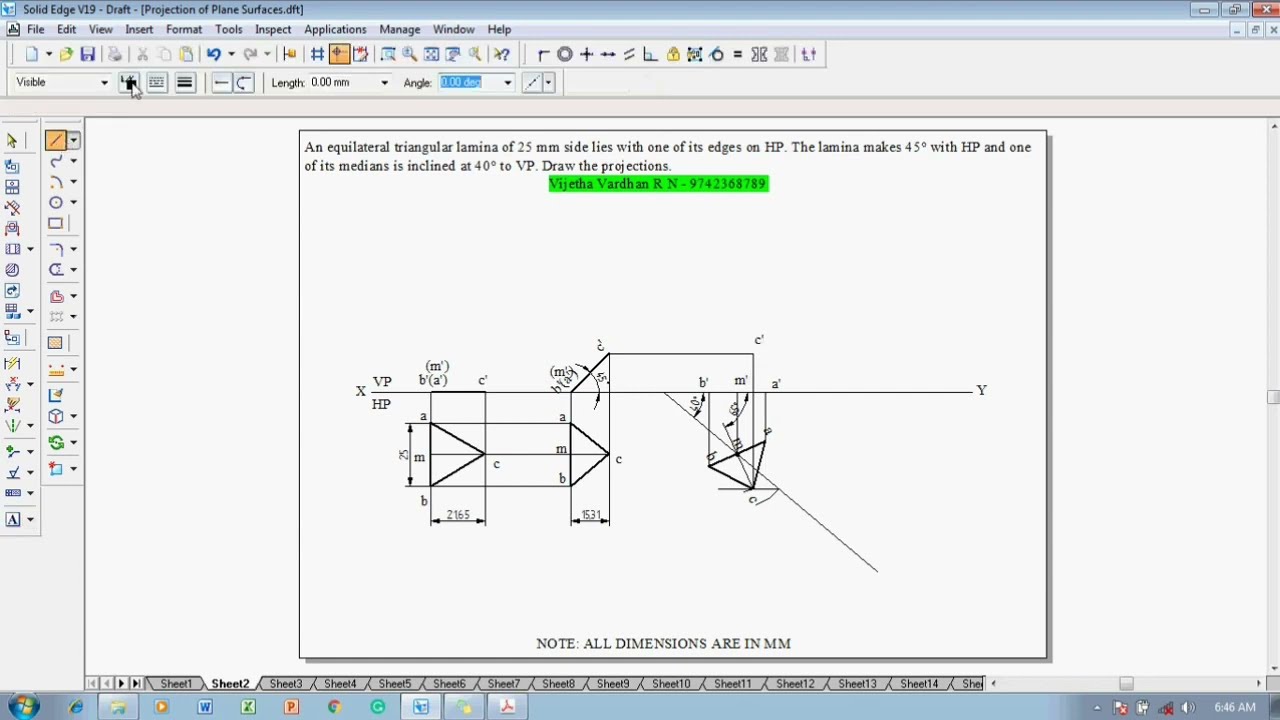Select the Collinear relationship tool

608,54
